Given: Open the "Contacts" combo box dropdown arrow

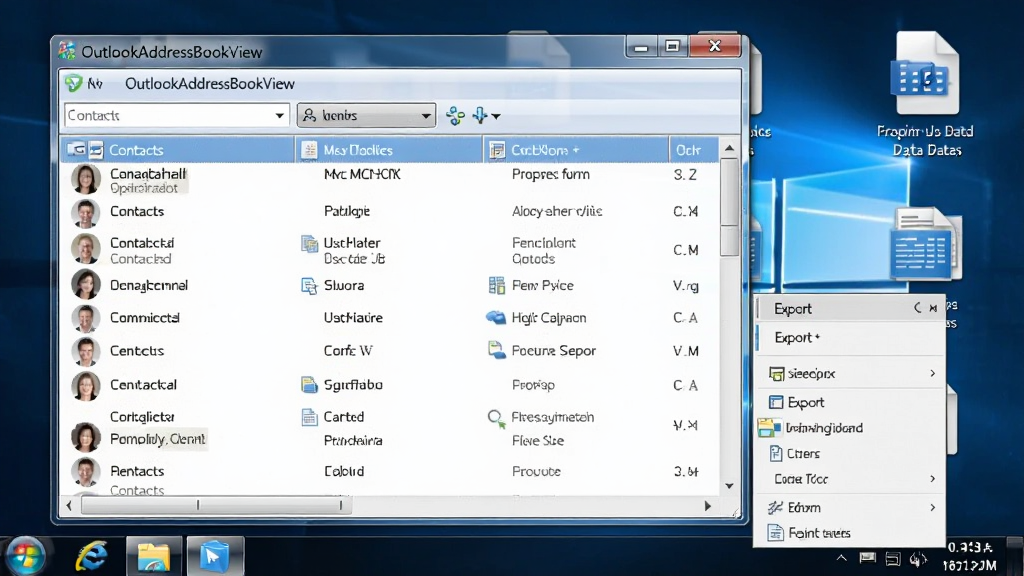Looking at the screenshot, I should 280,116.
